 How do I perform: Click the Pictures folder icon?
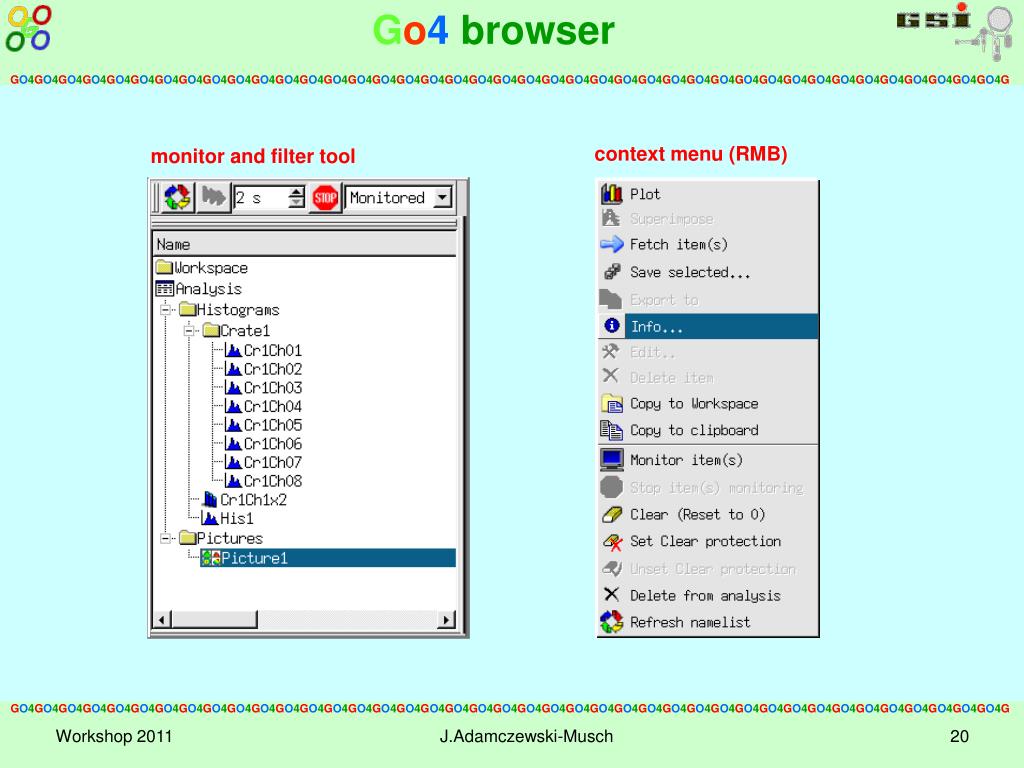pos(187,537)
